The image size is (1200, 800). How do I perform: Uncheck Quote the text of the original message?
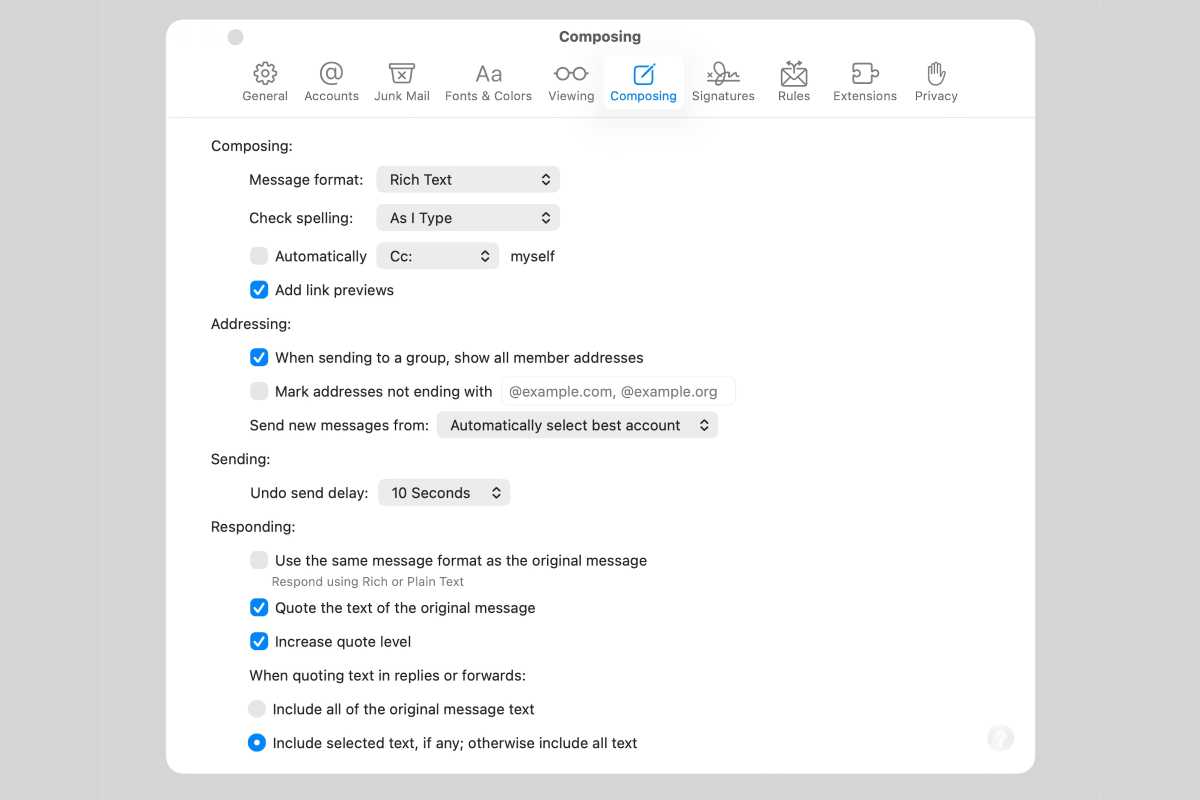coord(259,607)
